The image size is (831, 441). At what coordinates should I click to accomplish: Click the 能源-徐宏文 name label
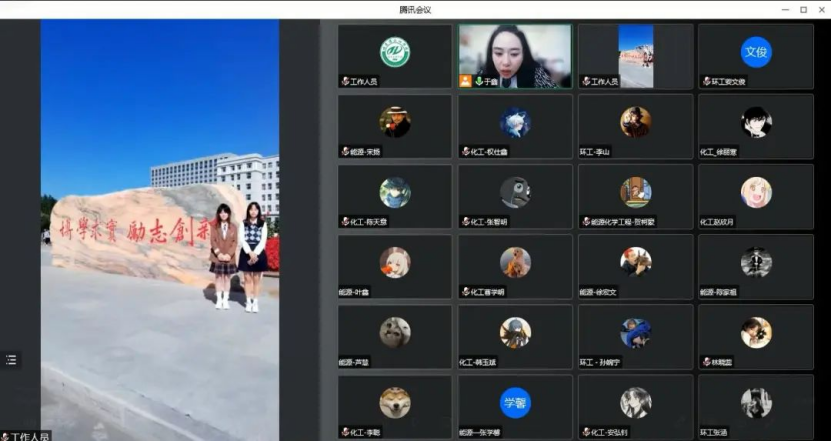[x=598, y=292]
